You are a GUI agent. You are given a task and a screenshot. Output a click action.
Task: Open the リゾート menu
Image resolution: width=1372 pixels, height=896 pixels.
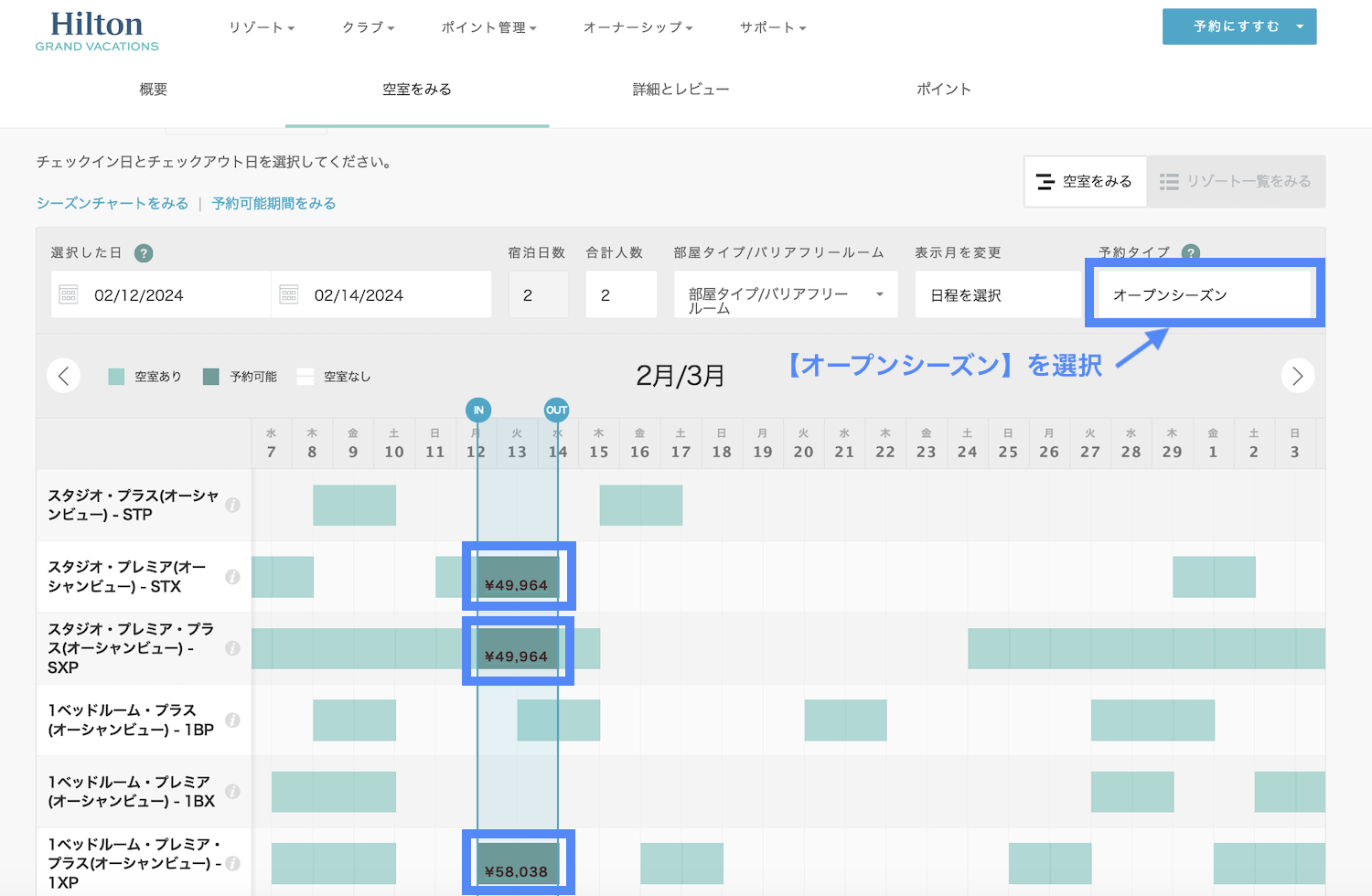[x=262, y=27]
